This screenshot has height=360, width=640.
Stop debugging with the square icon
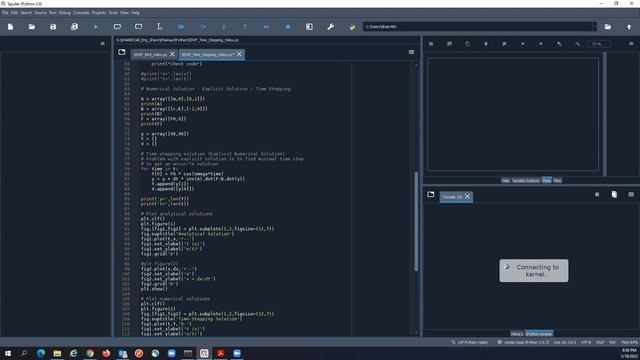[x=288, y=27]
